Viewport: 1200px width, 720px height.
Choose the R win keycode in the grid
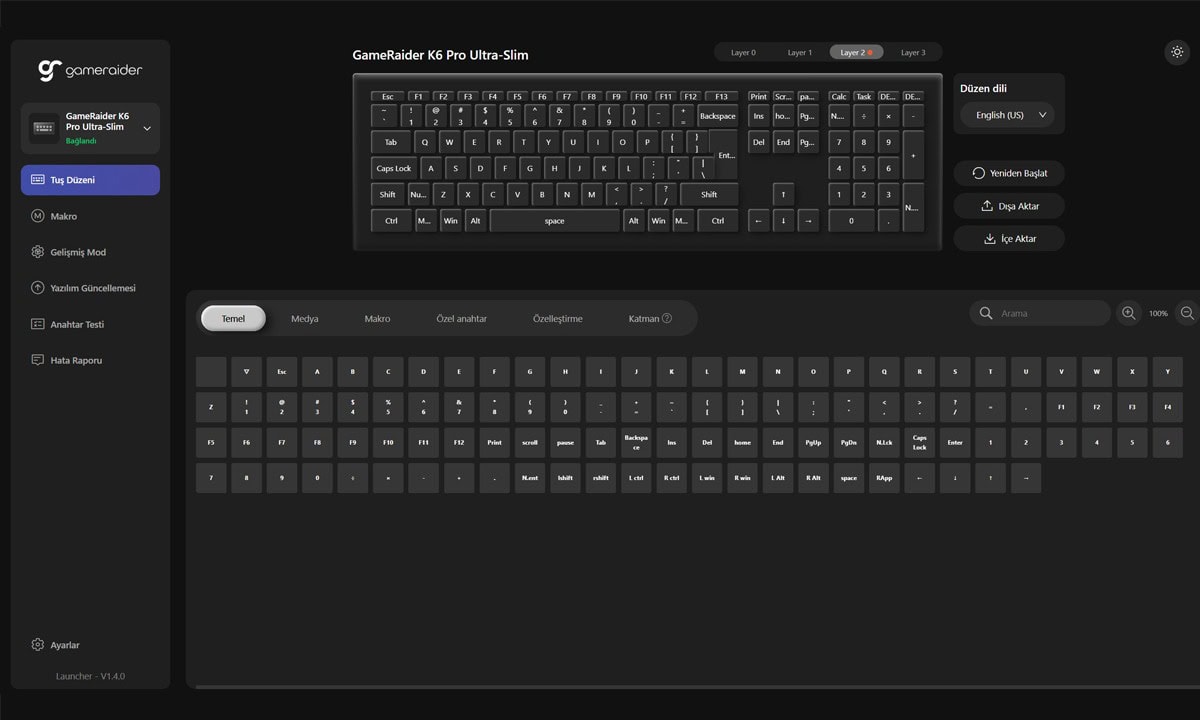742,478
